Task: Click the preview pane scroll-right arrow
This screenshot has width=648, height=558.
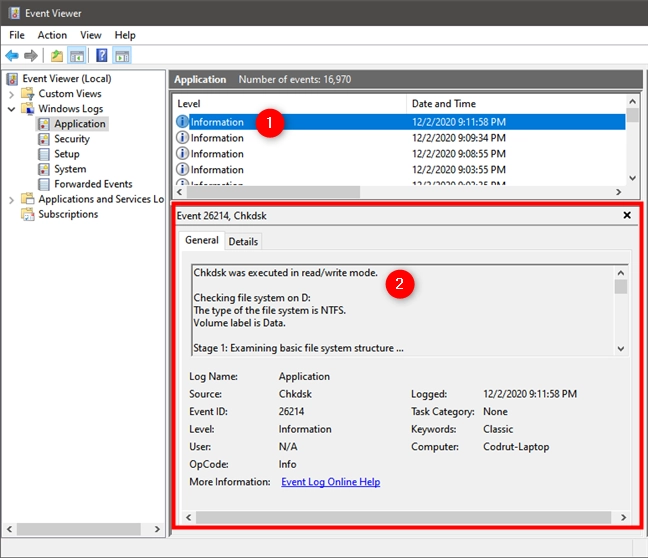Action: point(623,517)
